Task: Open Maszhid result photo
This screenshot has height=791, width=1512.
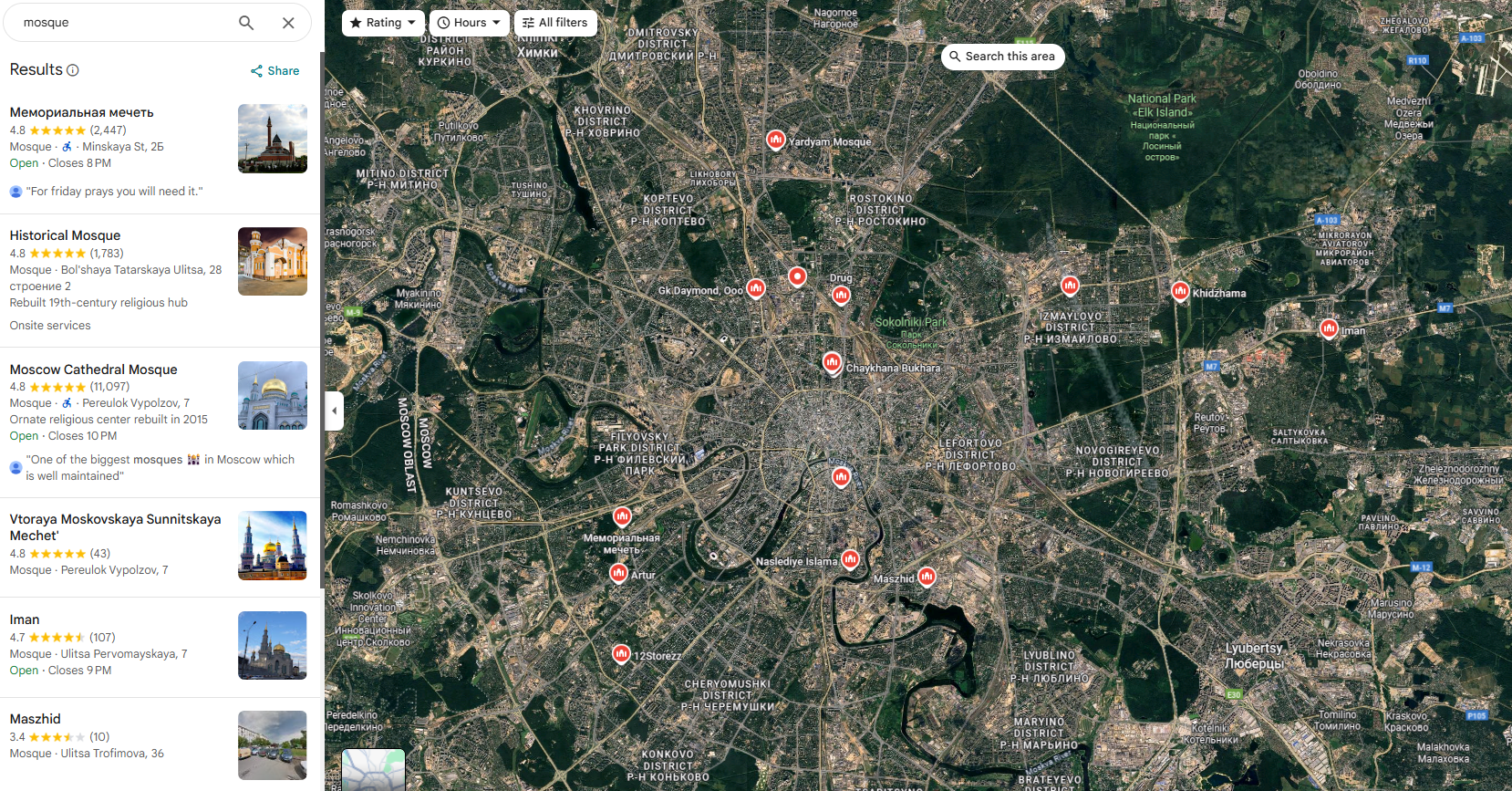Action: (273, 744)
